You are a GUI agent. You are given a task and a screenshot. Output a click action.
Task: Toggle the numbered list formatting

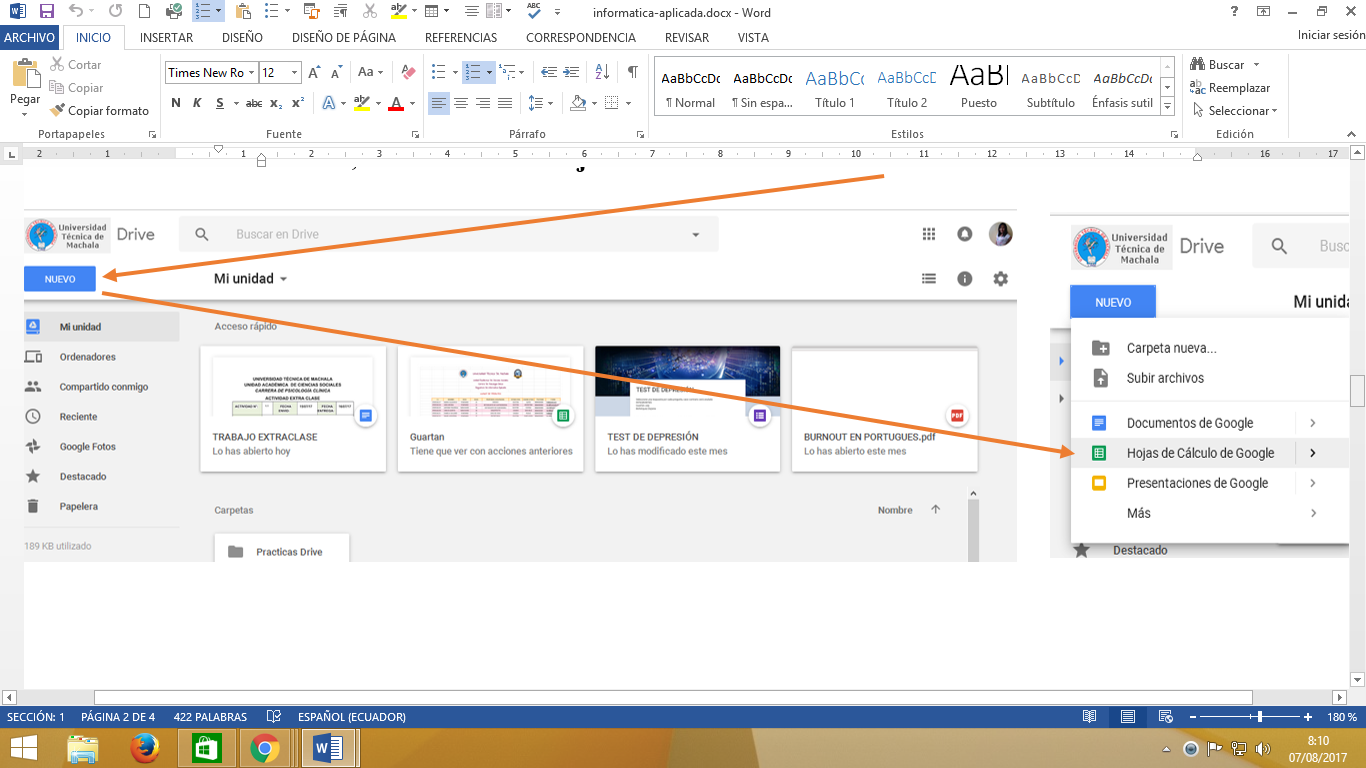pos(471,72)
